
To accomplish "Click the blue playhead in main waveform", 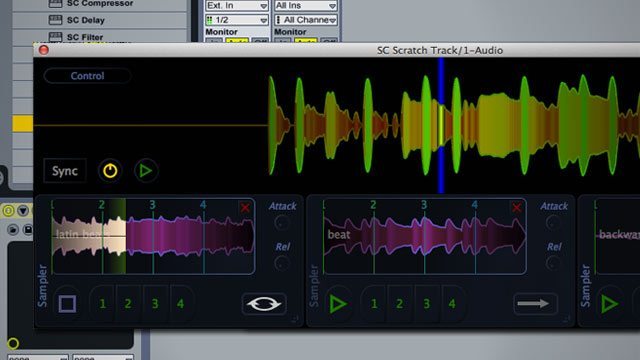I will 441,125.
